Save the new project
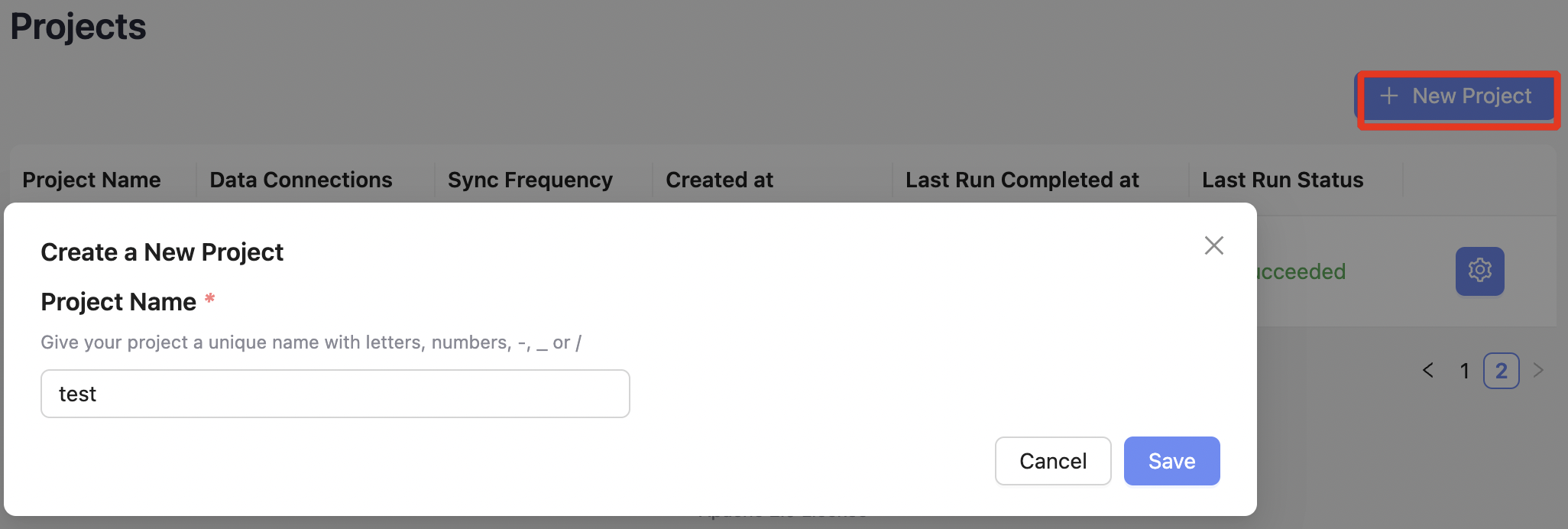1568x529 pixels. [x=1171, y=461]
